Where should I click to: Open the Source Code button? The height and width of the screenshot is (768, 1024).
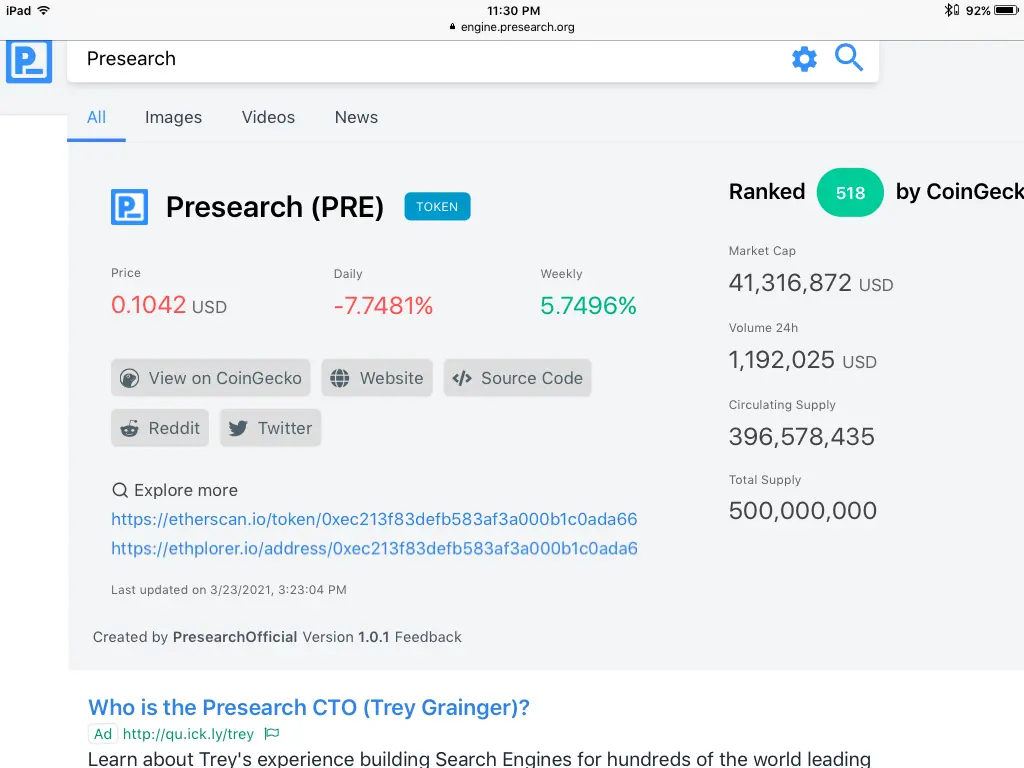[517, 378]
